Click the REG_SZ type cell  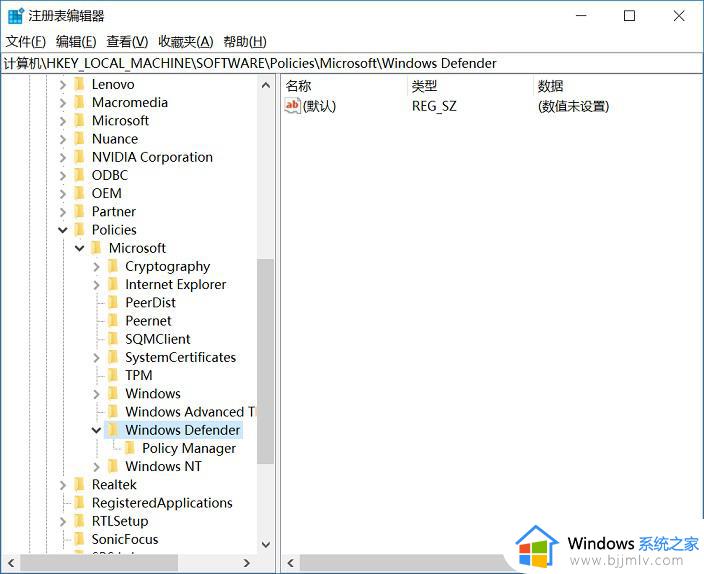[x=434, y=106]
